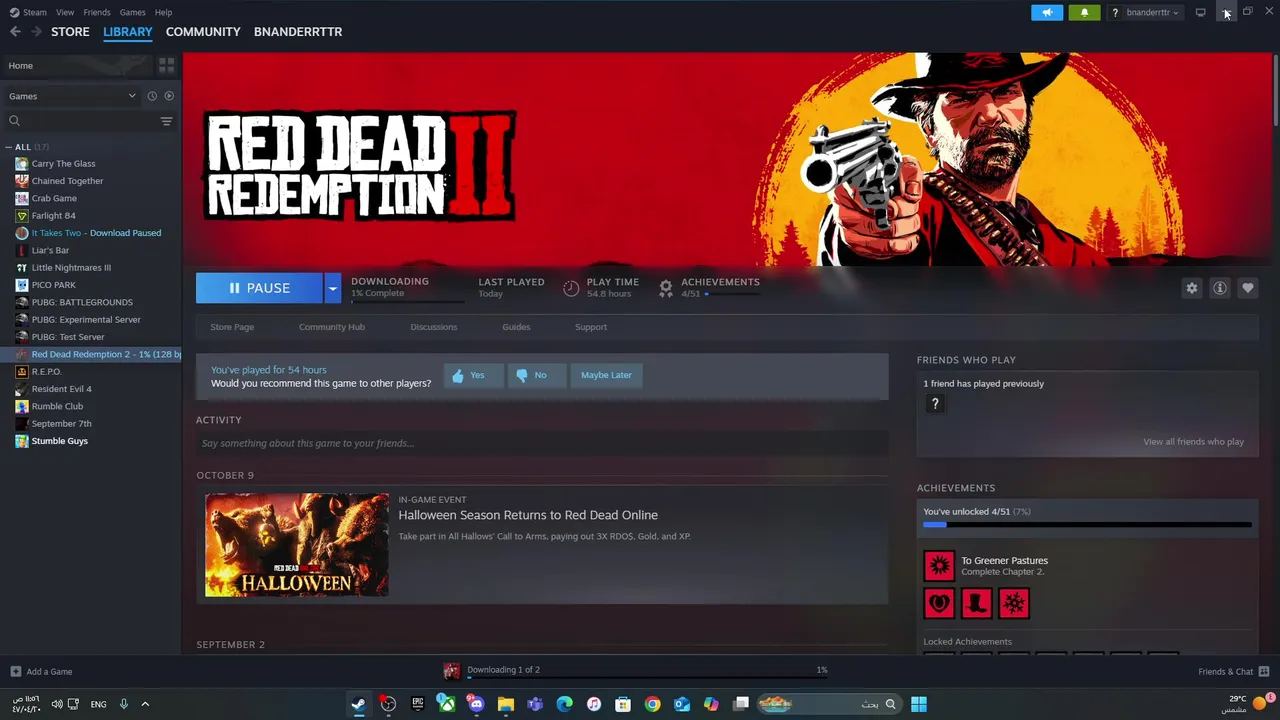This screenshot has height=720, width=1280.
Task: Open downloads bar at bottom
Action: pyautogui.click(x=636, y=671)
